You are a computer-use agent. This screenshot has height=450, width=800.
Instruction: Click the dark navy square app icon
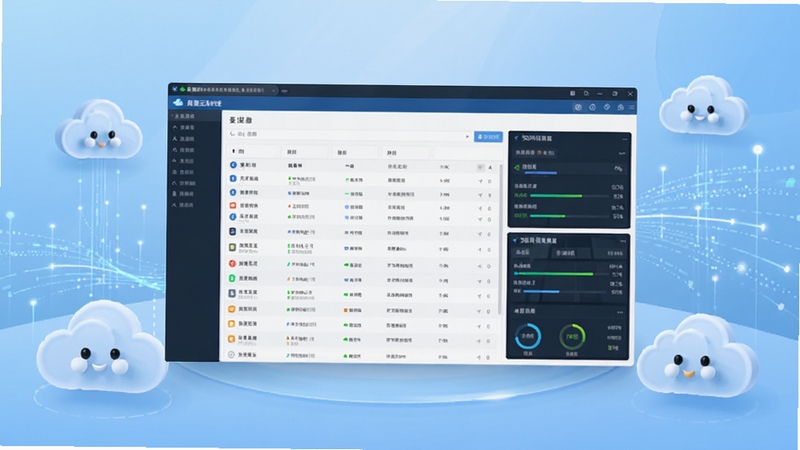(x=232, y=232)
